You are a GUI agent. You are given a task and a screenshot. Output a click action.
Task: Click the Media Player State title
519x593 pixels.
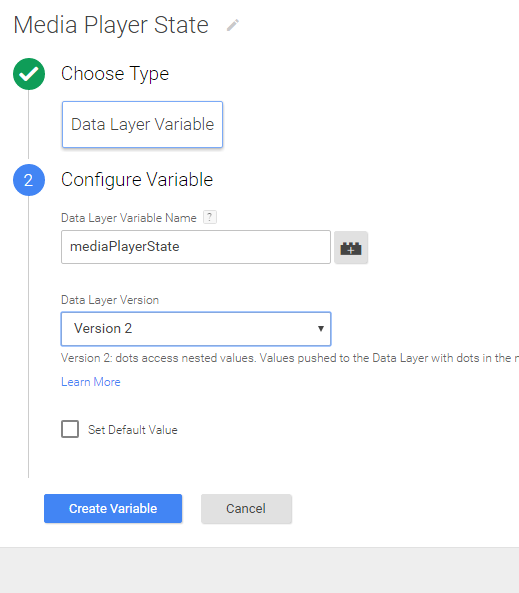coord(111,25)
